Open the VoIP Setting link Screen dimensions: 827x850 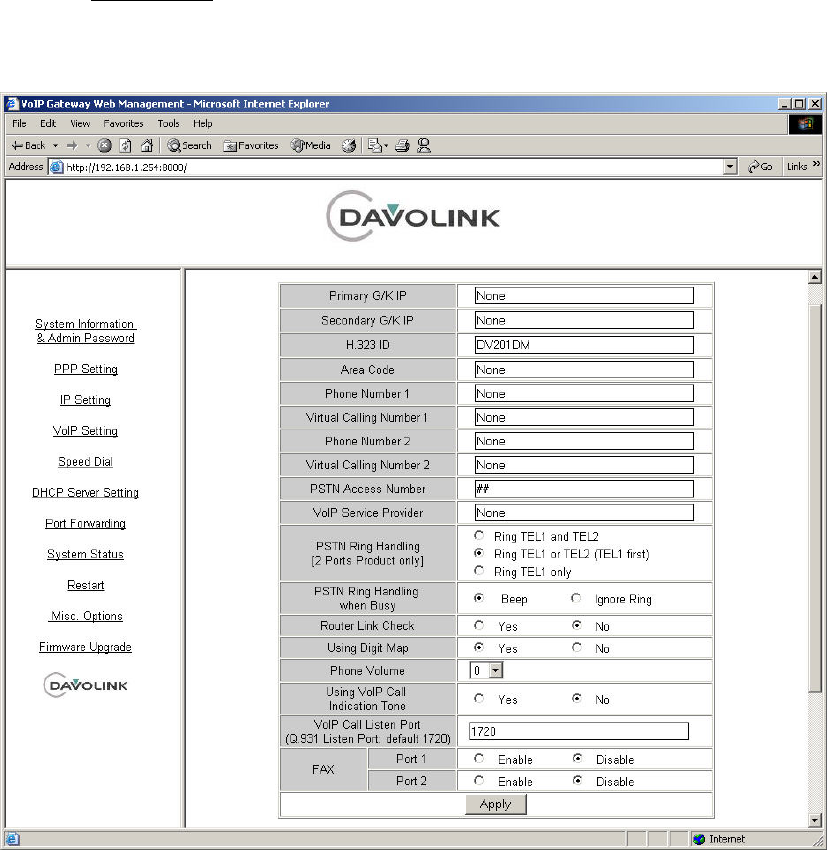click(x=85, y=431)
